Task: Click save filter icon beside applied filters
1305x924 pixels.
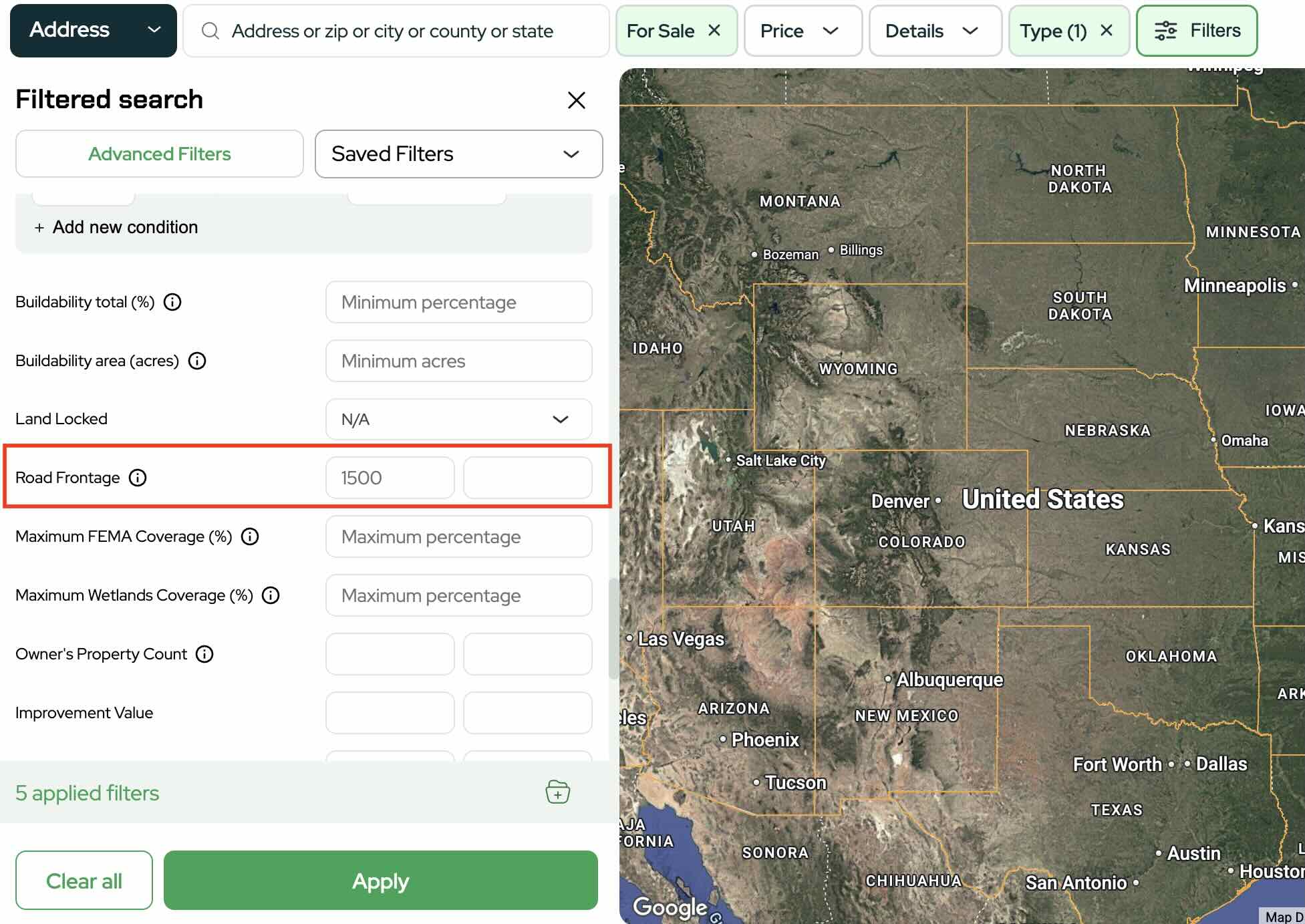Action: pos(557,792)
